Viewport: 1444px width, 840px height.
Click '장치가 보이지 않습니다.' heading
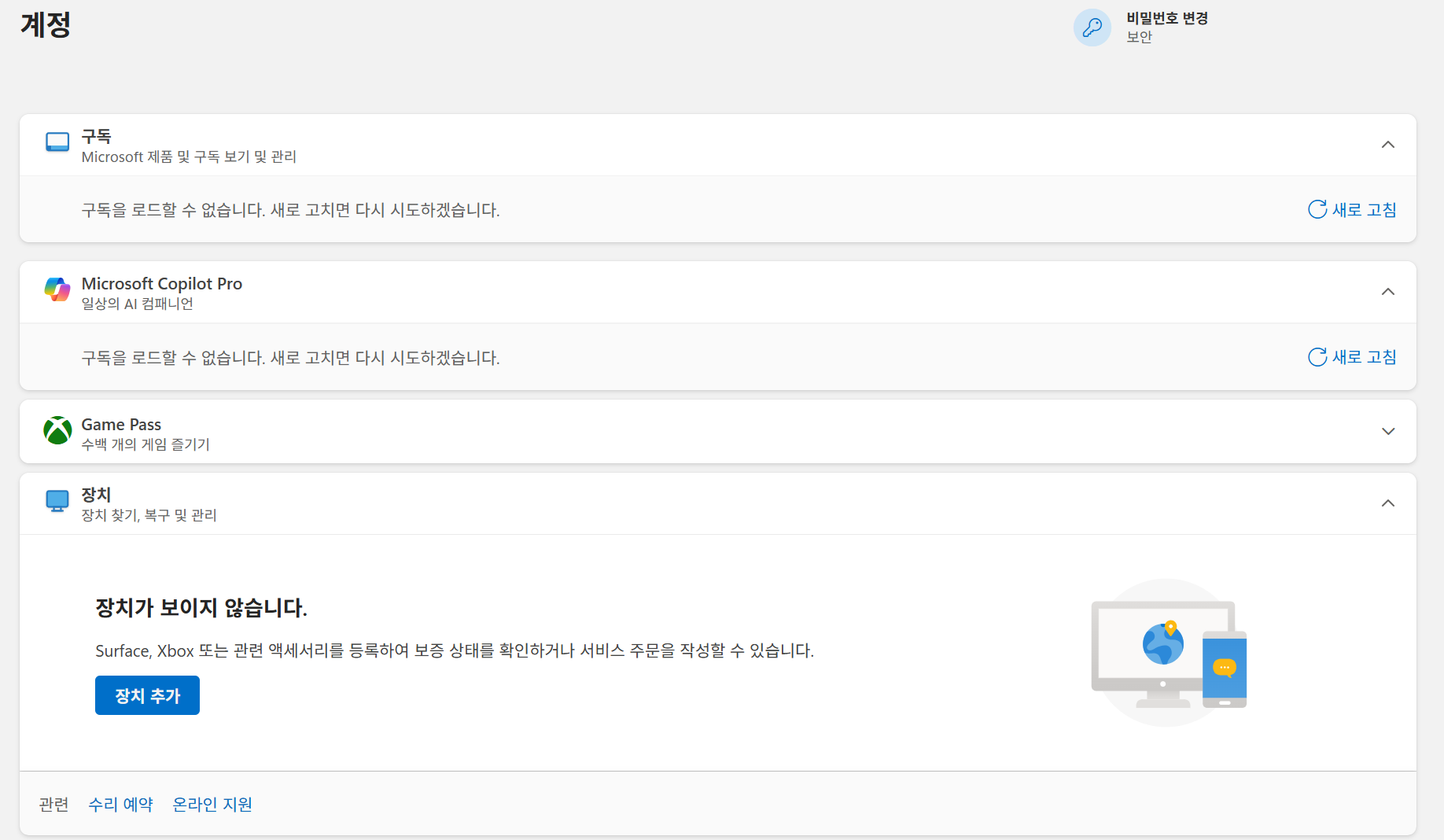pos(201,608)
